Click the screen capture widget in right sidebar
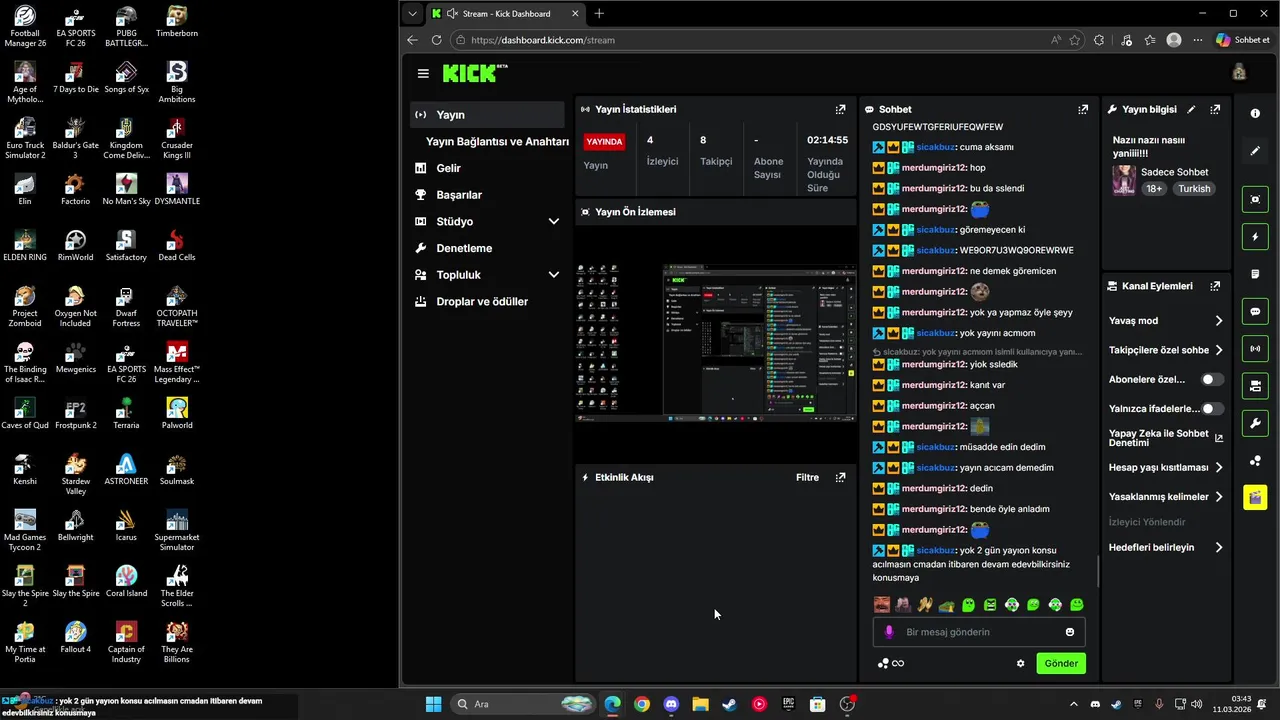Screen dimensions: 1280x720 1255,200
